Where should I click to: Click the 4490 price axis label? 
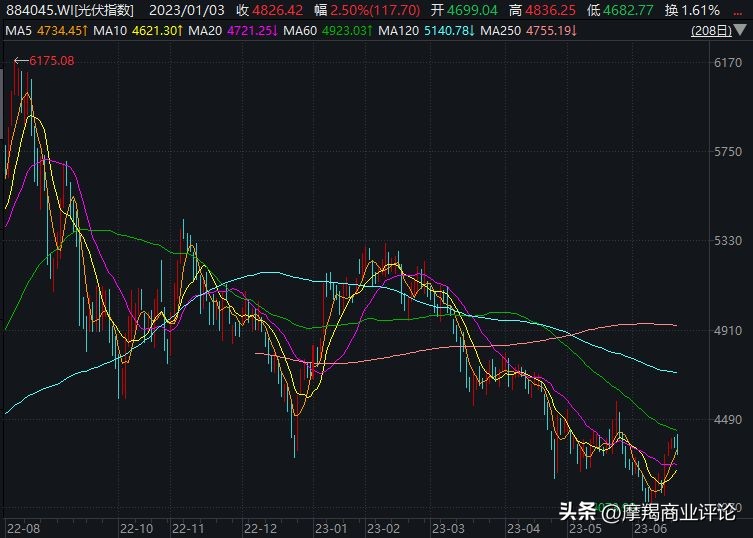[x=728, y=419]
